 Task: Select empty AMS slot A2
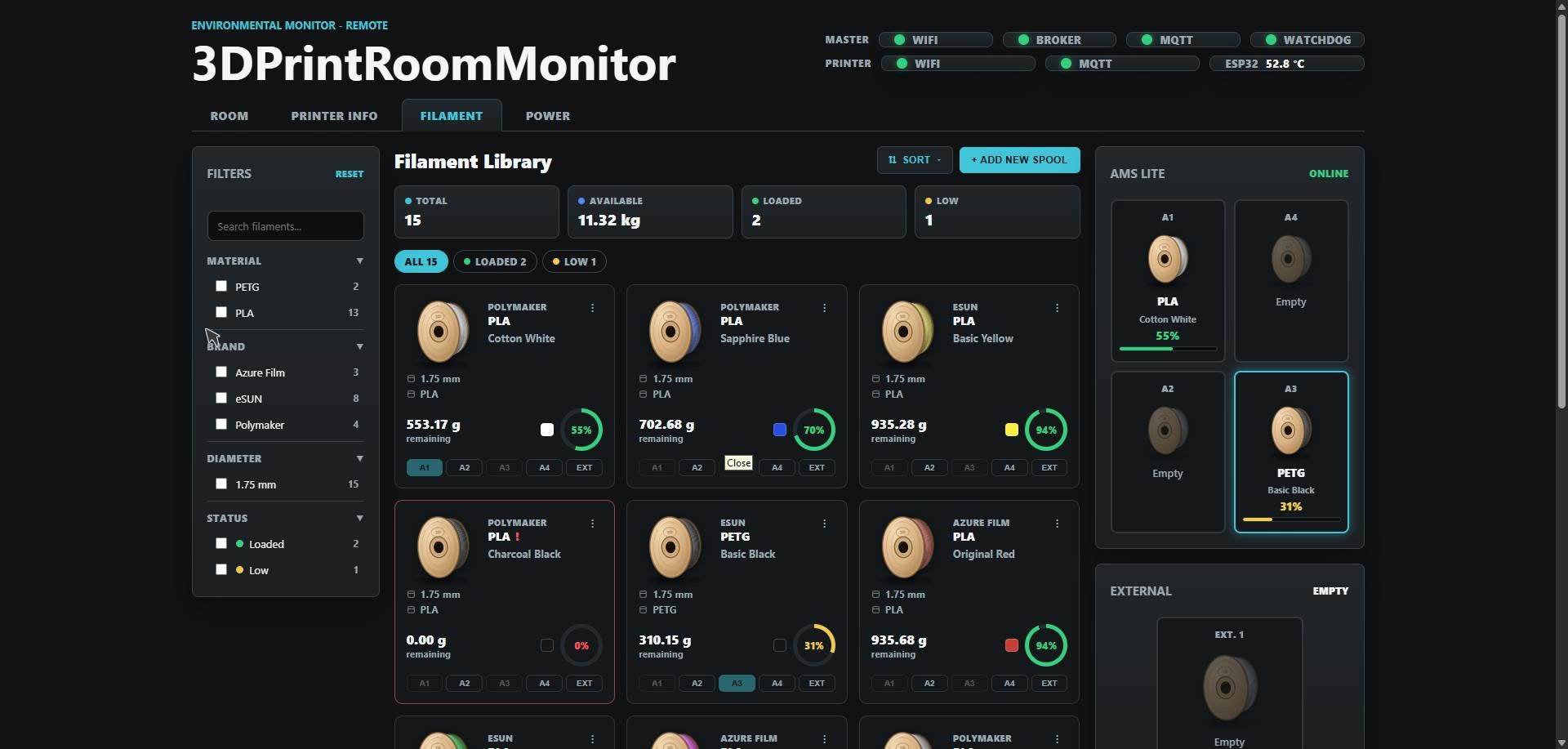1168,453
